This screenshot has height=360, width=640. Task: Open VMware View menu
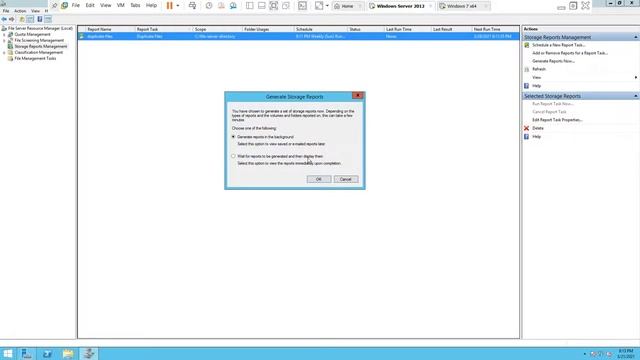[x=105, y=5]
